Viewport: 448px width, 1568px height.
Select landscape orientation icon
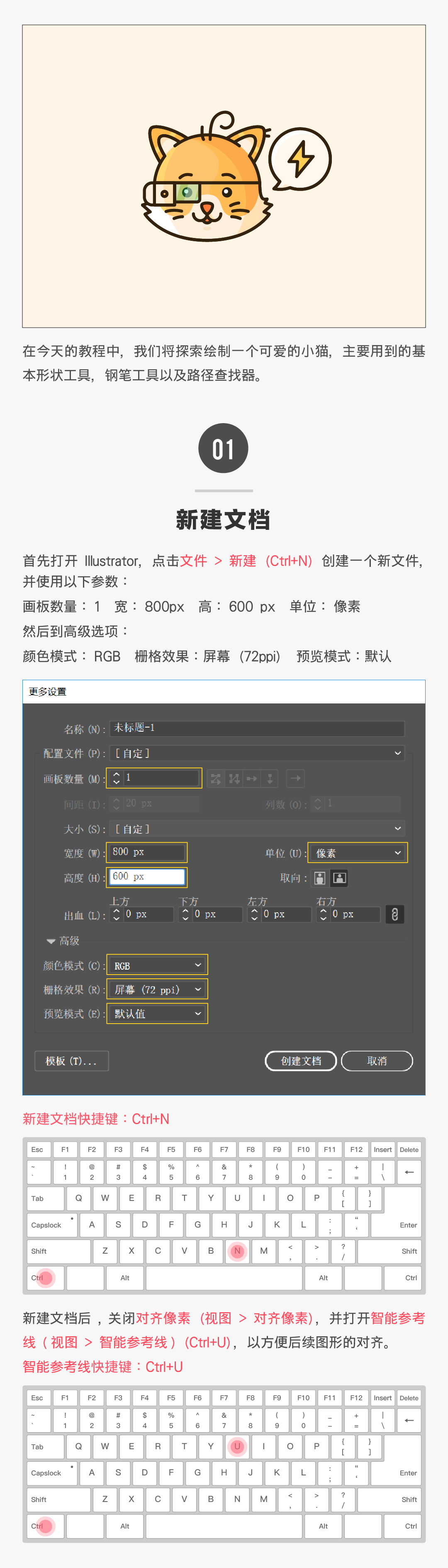[339, 878]
